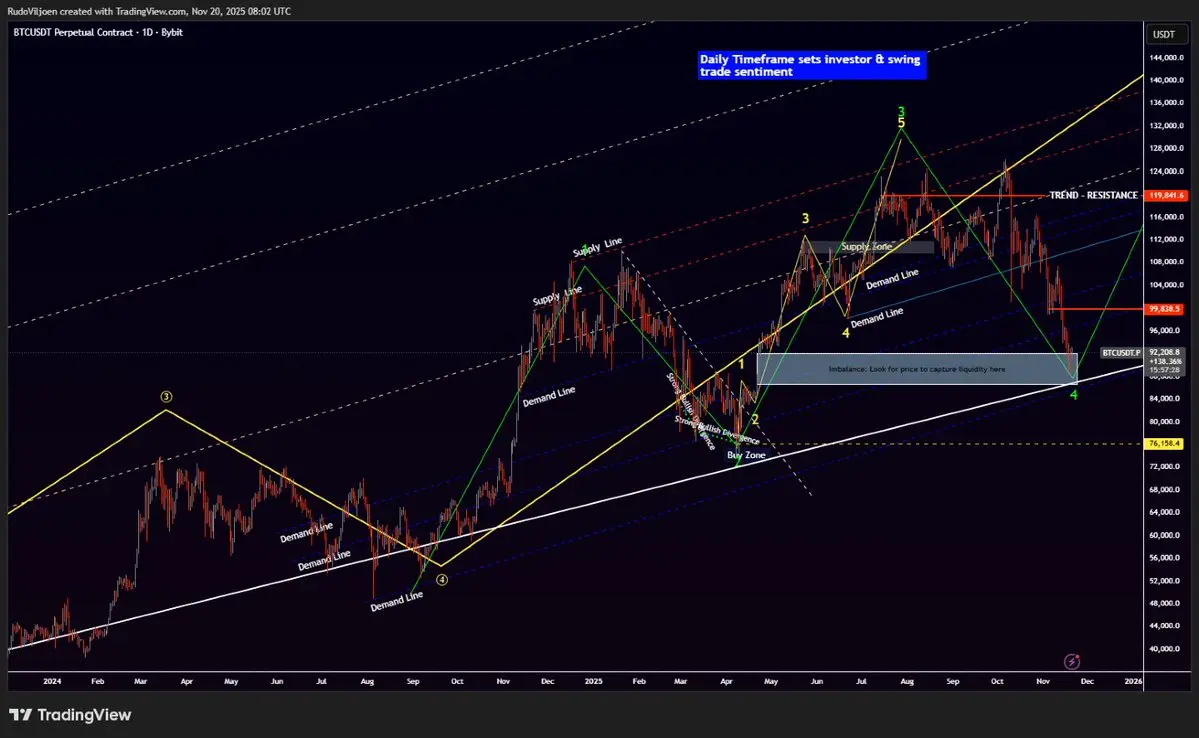This screenshot has width=1199, height=738.
Task: Click the BTCUSDT.P symbol tag
Action: tap(1121, 353)
